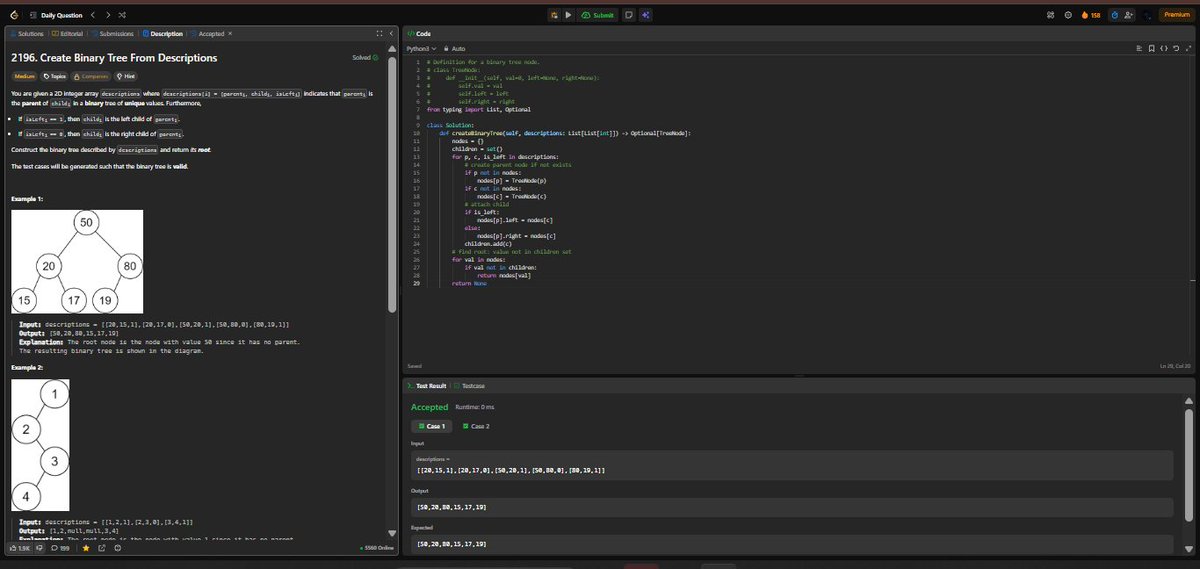The height and width of the screenshot is (569, 1200).
Task: Switch to the Solutions tab
Action: click(x=26, y=34)
